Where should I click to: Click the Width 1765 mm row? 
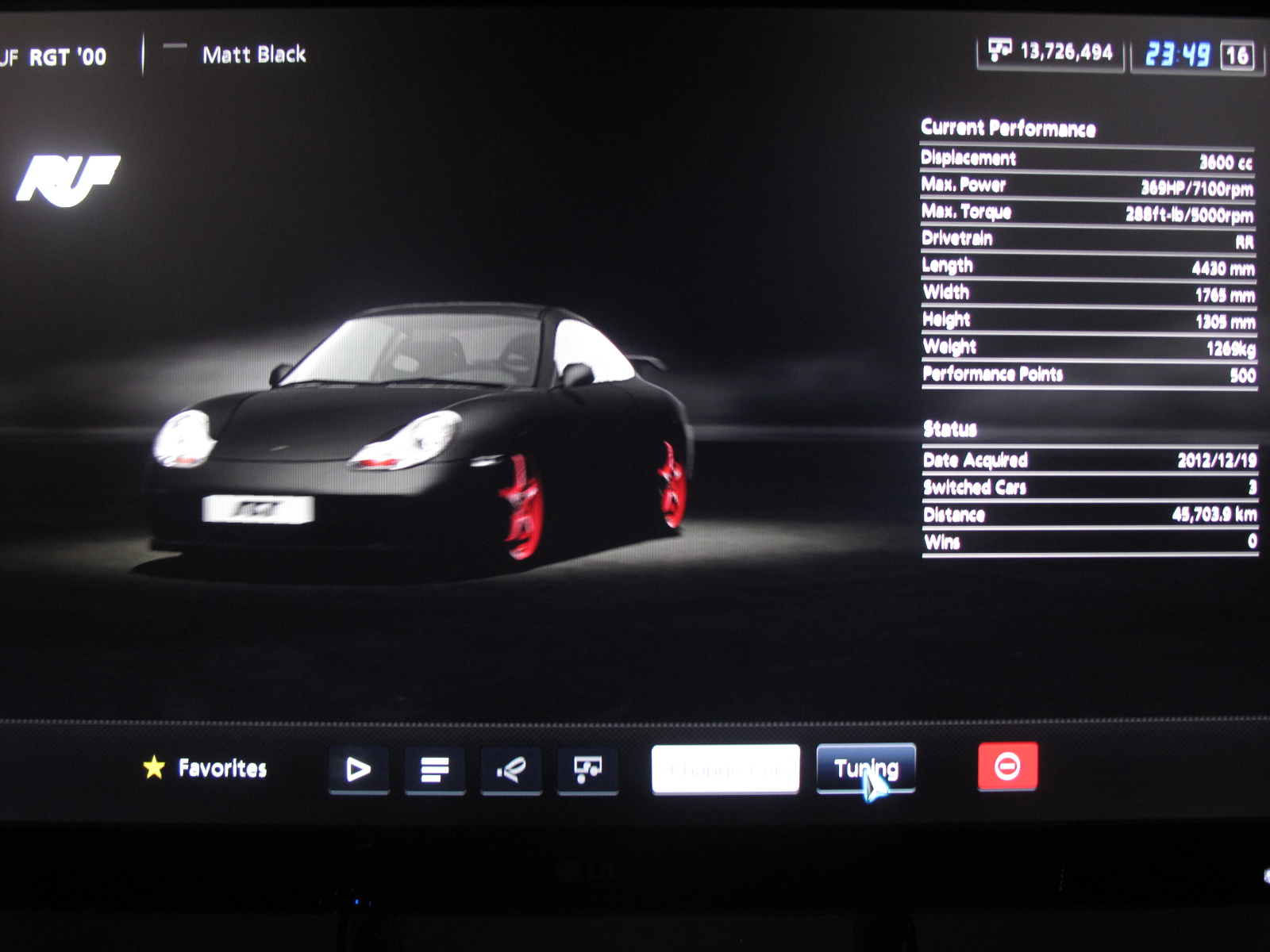point(1088,294)
